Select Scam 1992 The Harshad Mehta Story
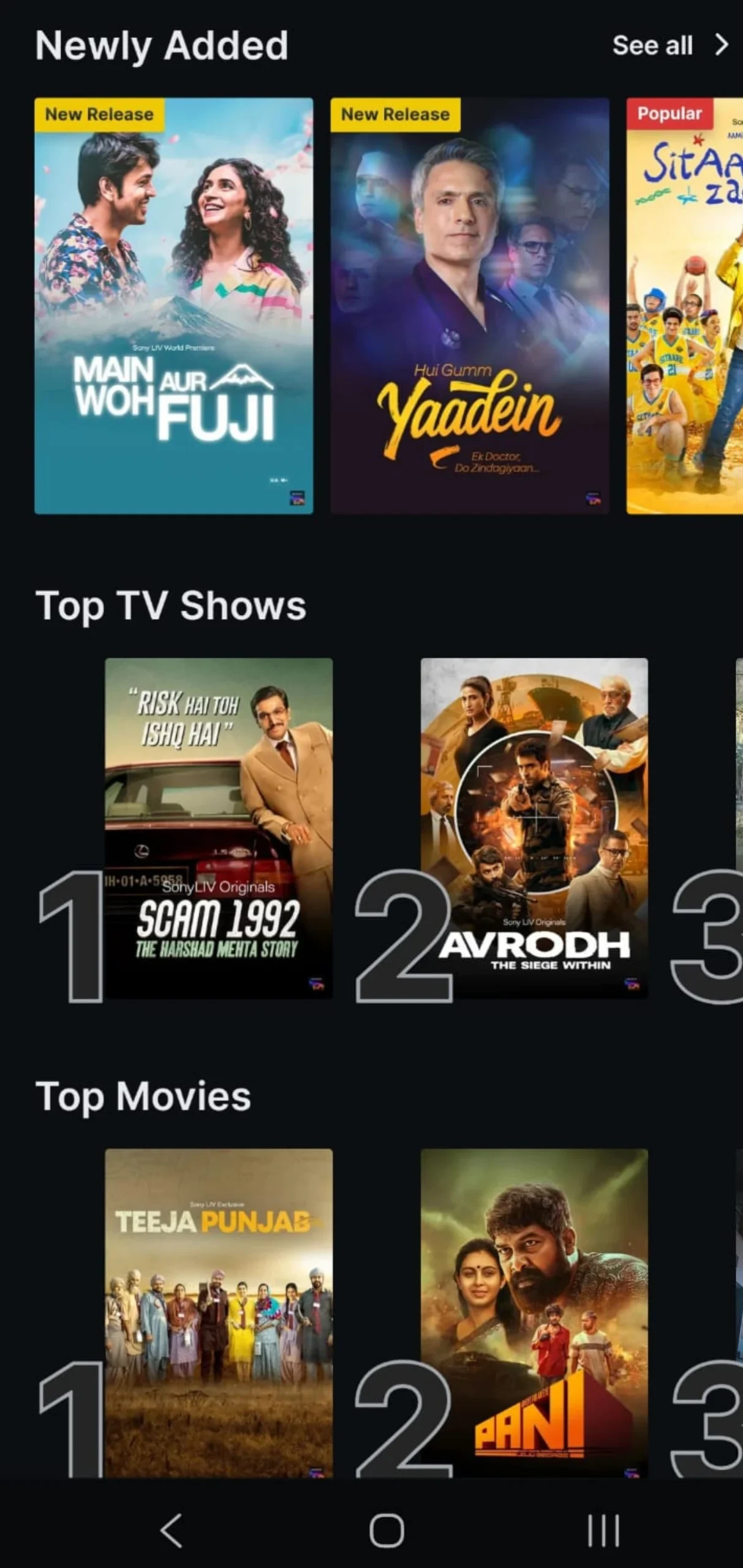The height and width of the screenshot is (1568, 743). (219, 828)
